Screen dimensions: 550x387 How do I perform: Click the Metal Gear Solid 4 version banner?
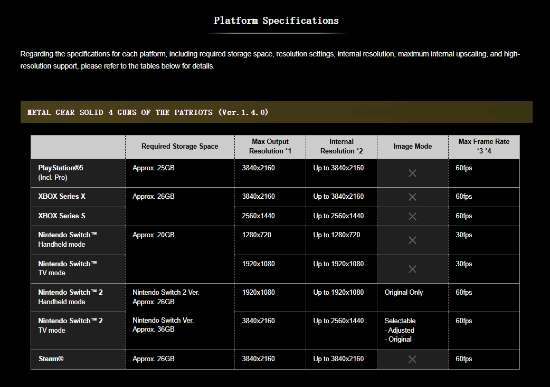276,112
